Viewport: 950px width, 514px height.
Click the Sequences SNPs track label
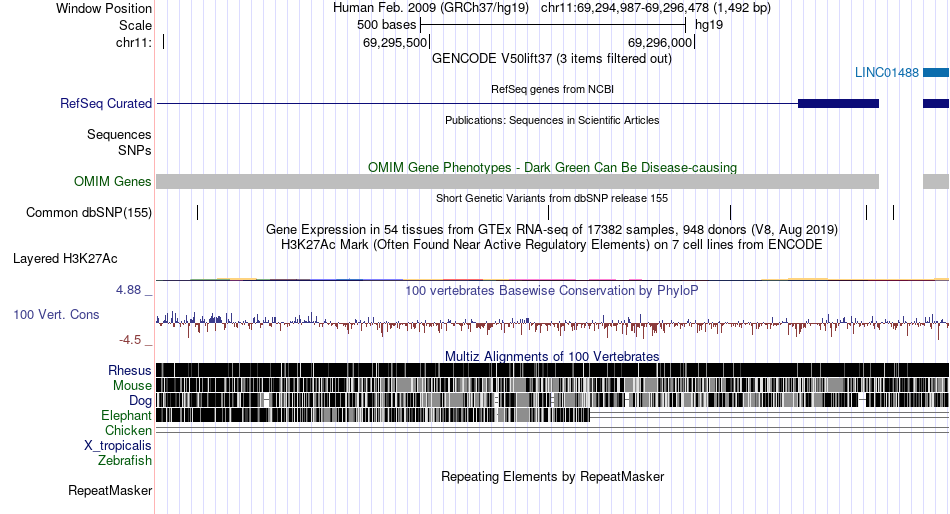point(119,142)
